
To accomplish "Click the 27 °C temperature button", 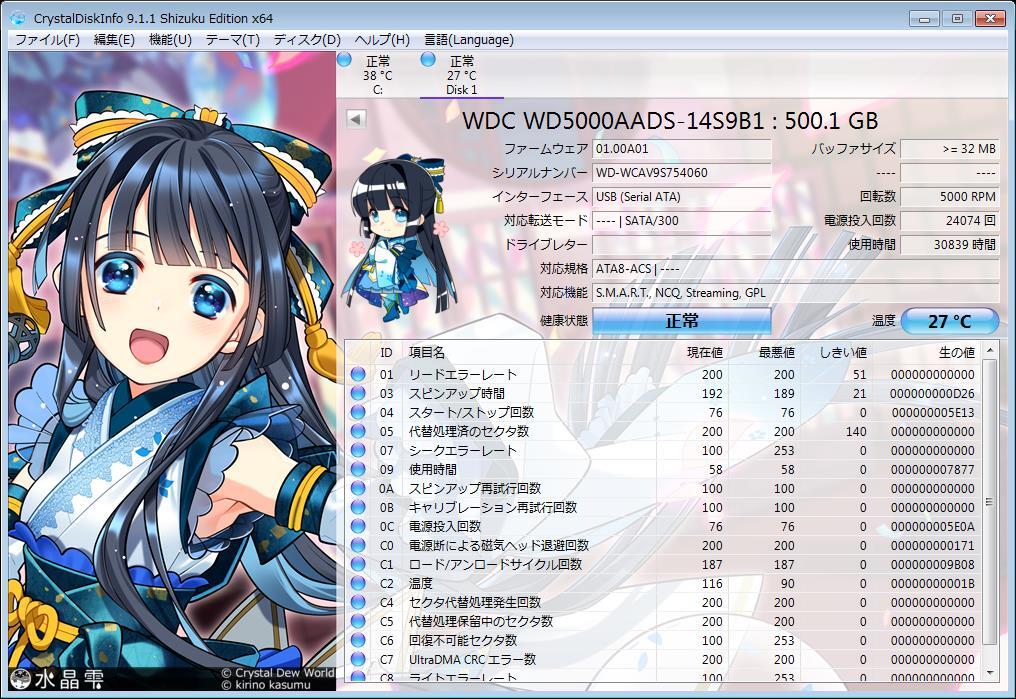I will tap(948, 320).
